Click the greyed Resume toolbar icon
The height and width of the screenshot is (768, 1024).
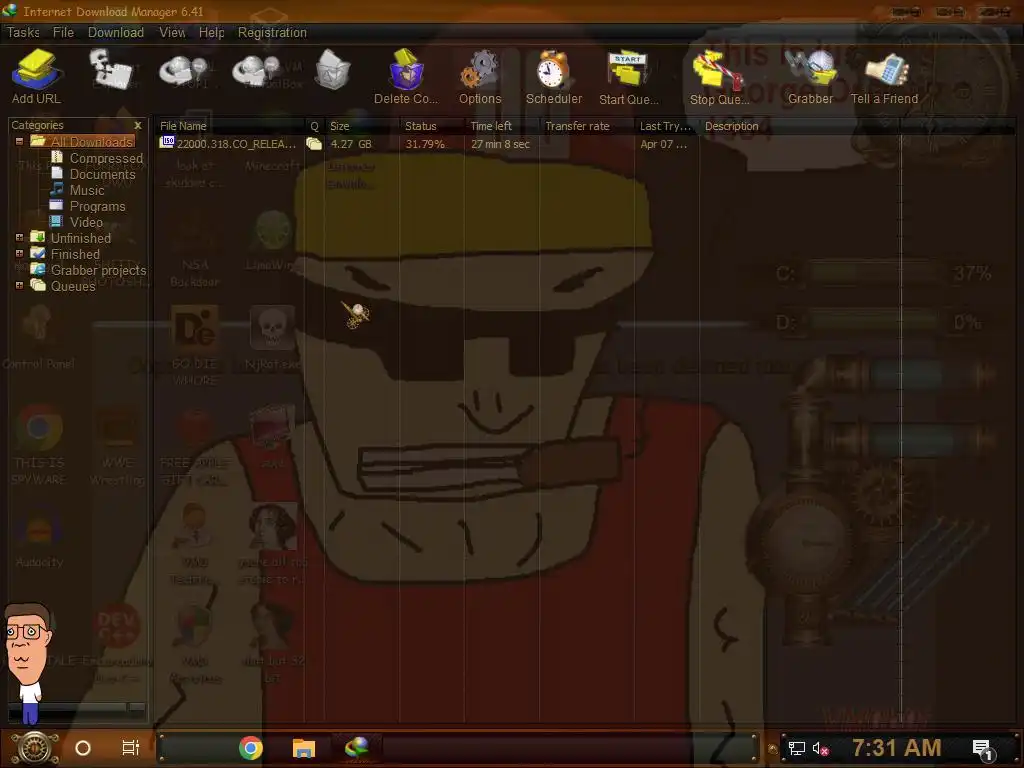(x=111, y=69)
